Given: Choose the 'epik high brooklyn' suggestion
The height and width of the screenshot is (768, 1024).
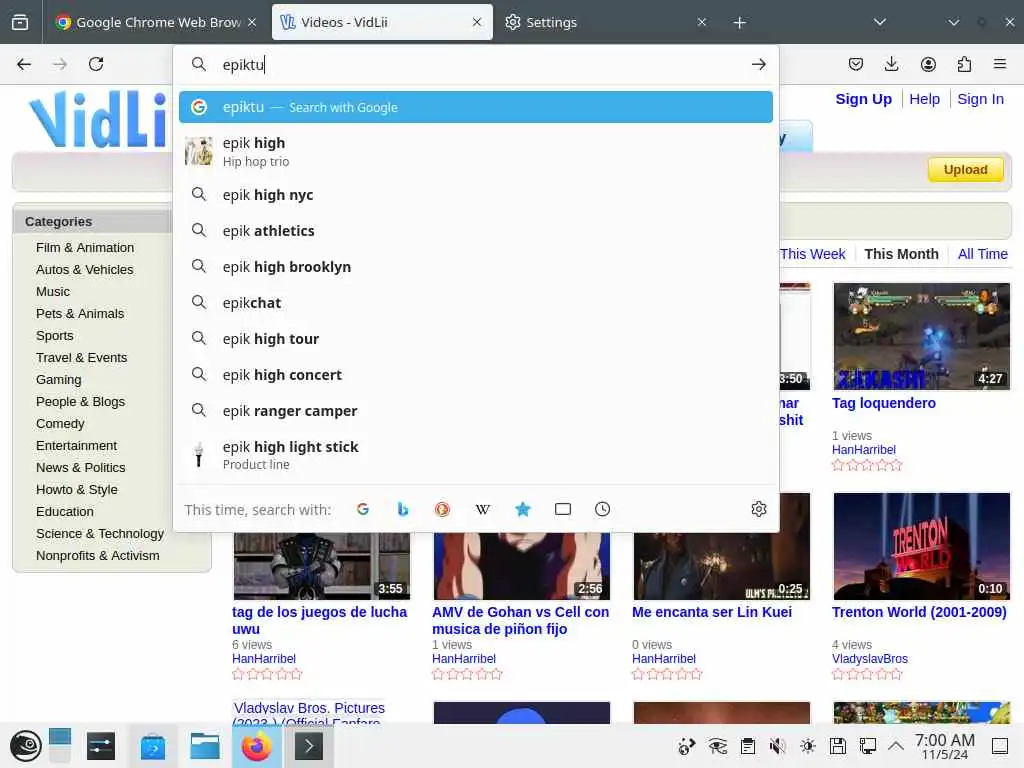Looking at the screenshot, I should click(475, 266).
